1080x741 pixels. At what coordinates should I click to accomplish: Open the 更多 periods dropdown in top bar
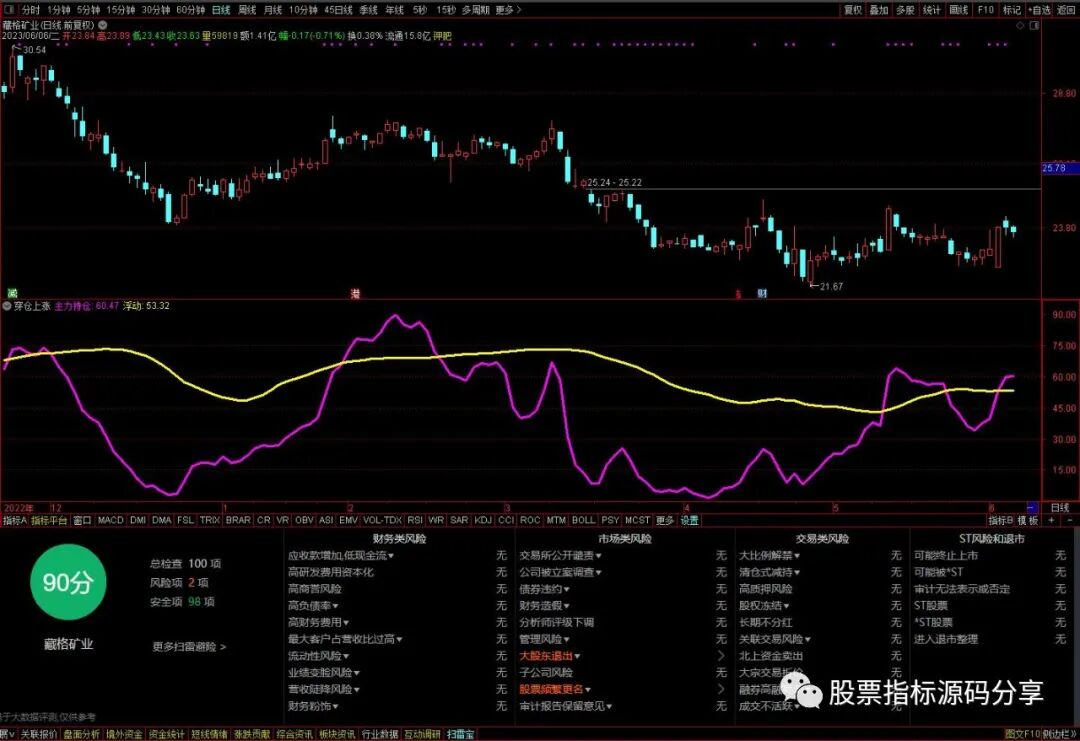508,10
